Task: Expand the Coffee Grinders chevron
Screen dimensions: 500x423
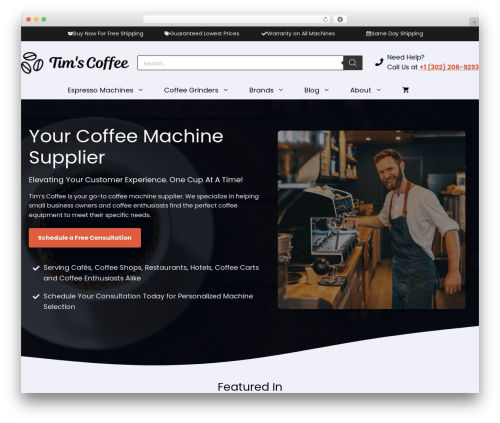Action: 226,90
